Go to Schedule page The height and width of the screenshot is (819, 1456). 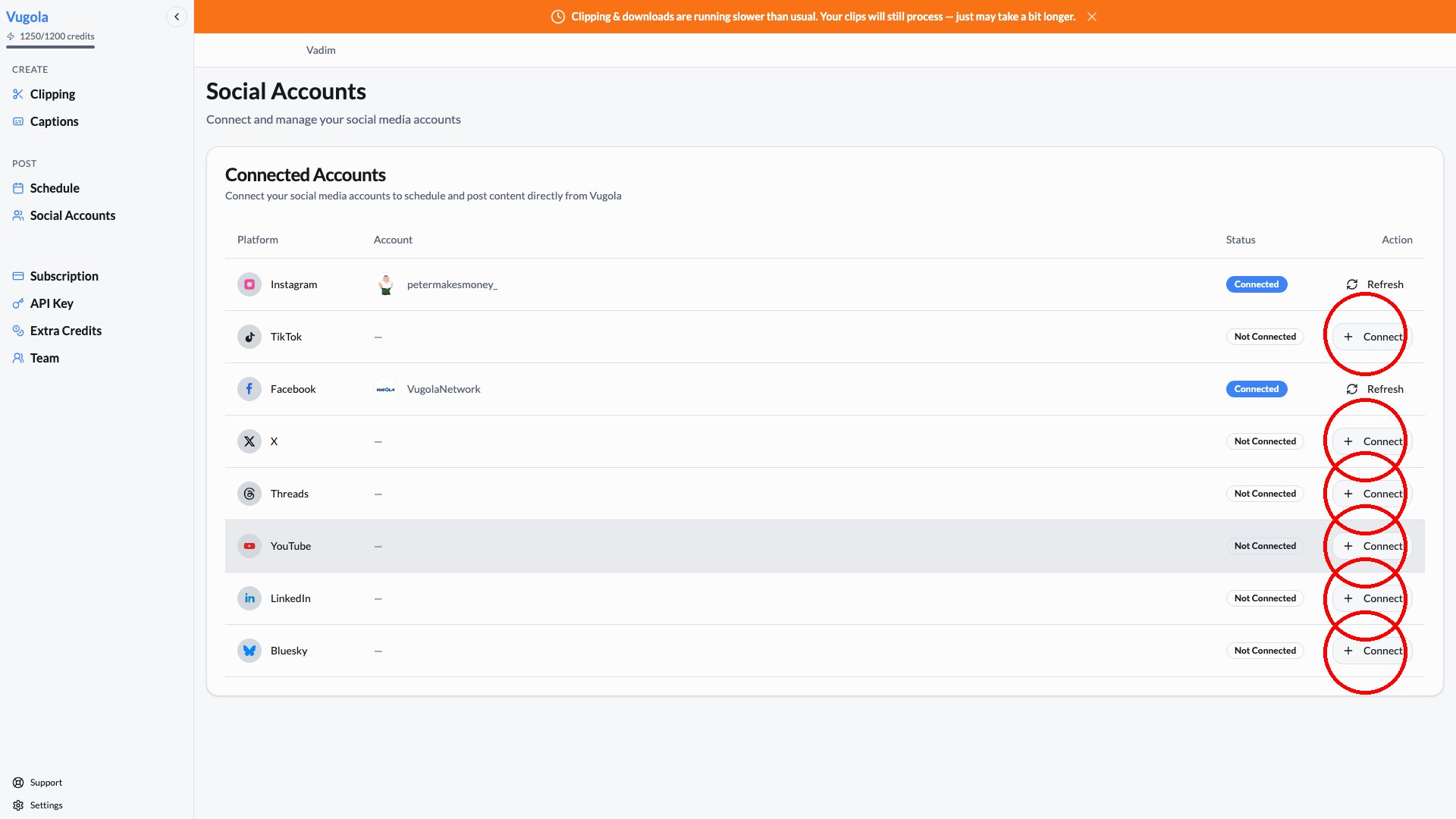[x=55, y=188]
